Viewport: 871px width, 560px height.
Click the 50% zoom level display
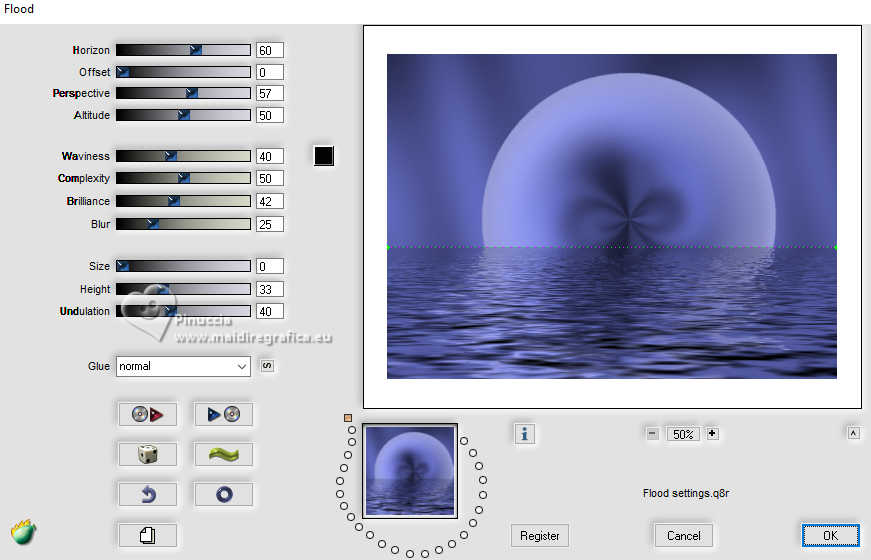683,434
